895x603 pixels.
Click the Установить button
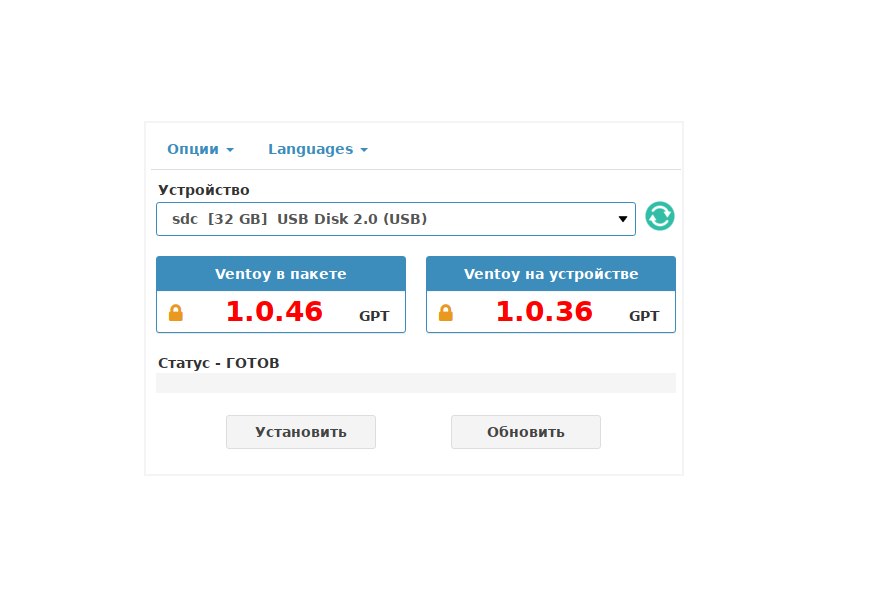click(x=301, y=432)
